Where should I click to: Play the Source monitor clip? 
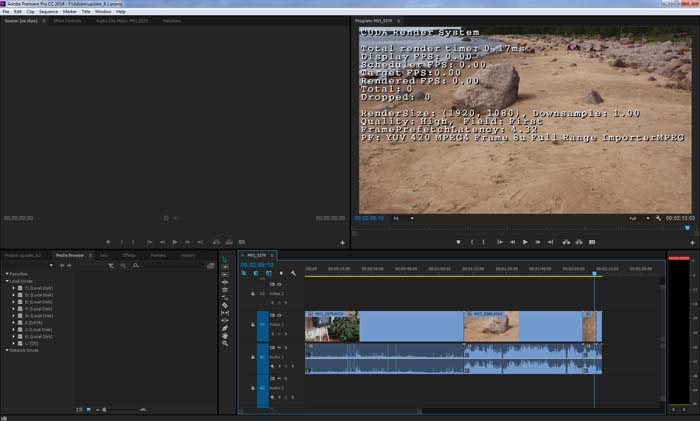click(x=175, y=242)
